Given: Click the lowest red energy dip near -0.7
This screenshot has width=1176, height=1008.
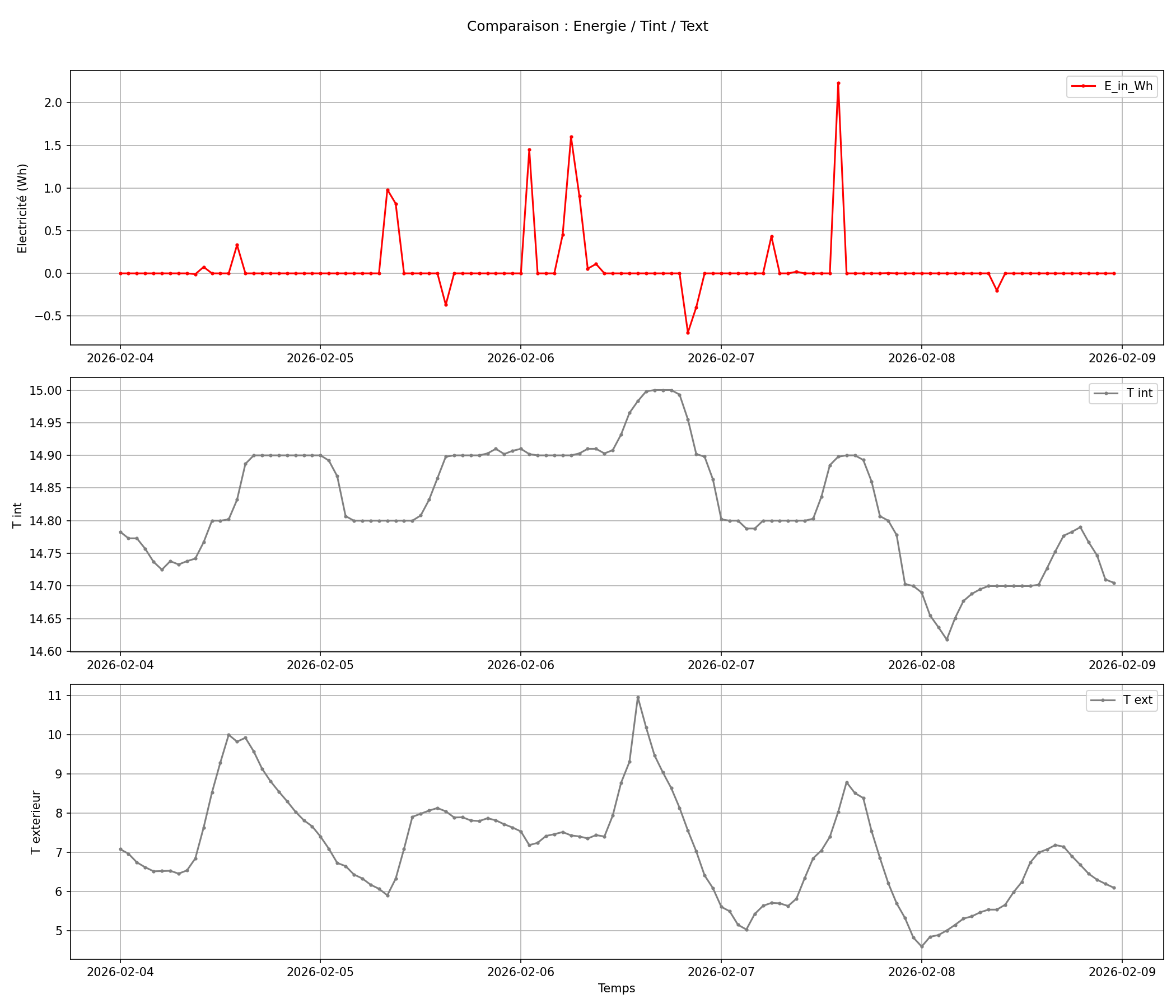Looking at the screenshot, I should [x=688, y=333].
